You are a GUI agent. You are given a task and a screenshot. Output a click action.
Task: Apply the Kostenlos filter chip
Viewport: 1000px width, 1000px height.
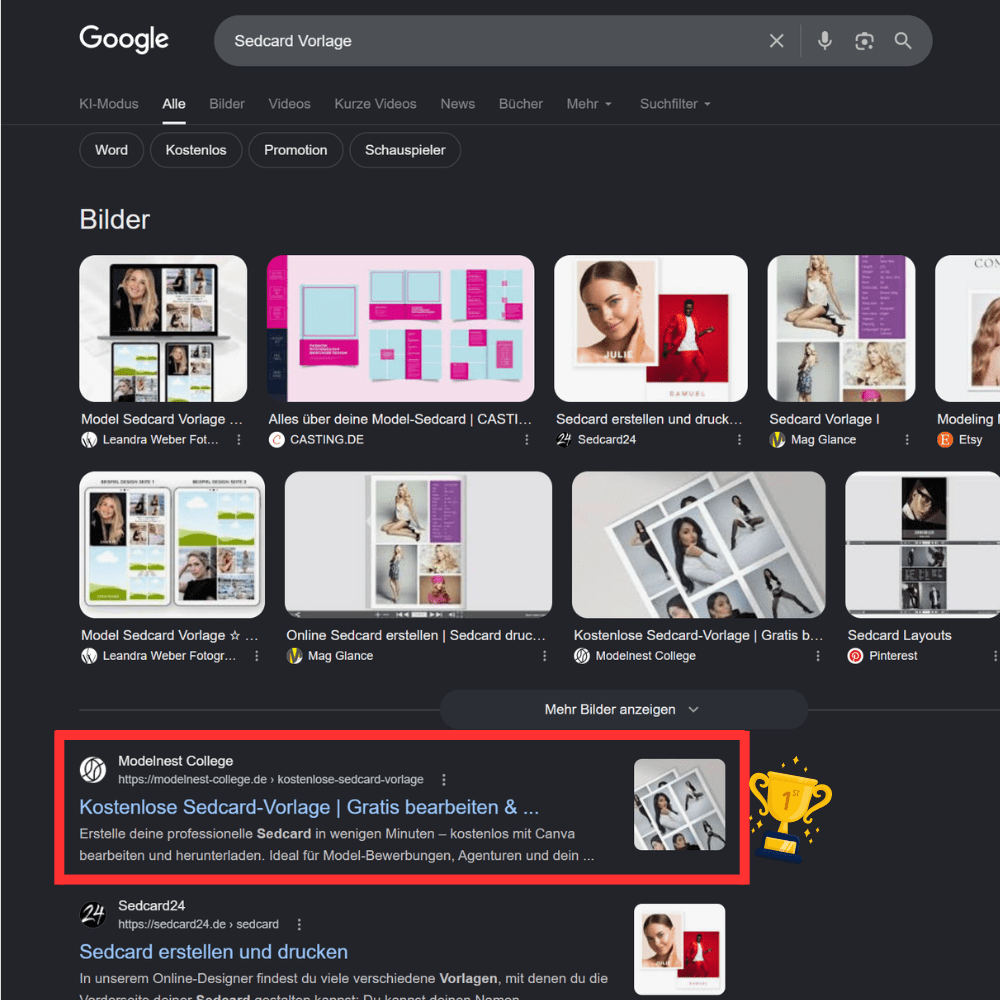click(x=196, y=150)
